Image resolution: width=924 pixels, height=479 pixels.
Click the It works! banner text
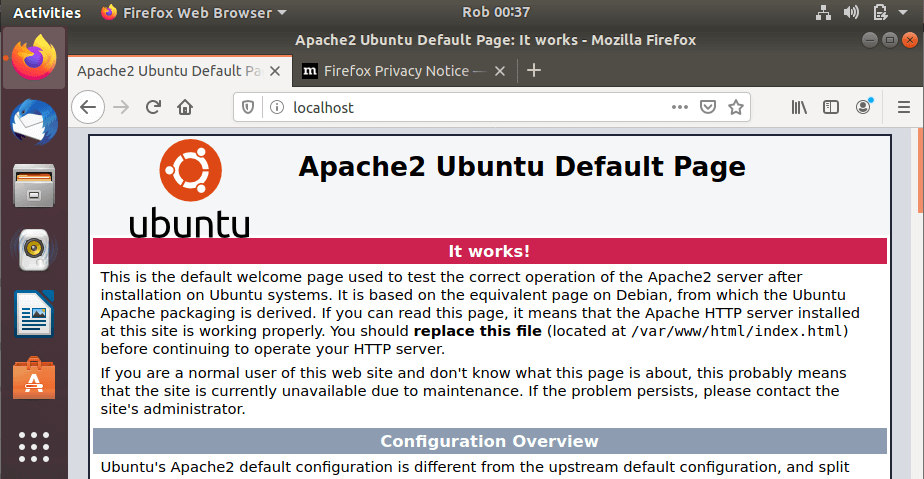click(x=489, y=251)
